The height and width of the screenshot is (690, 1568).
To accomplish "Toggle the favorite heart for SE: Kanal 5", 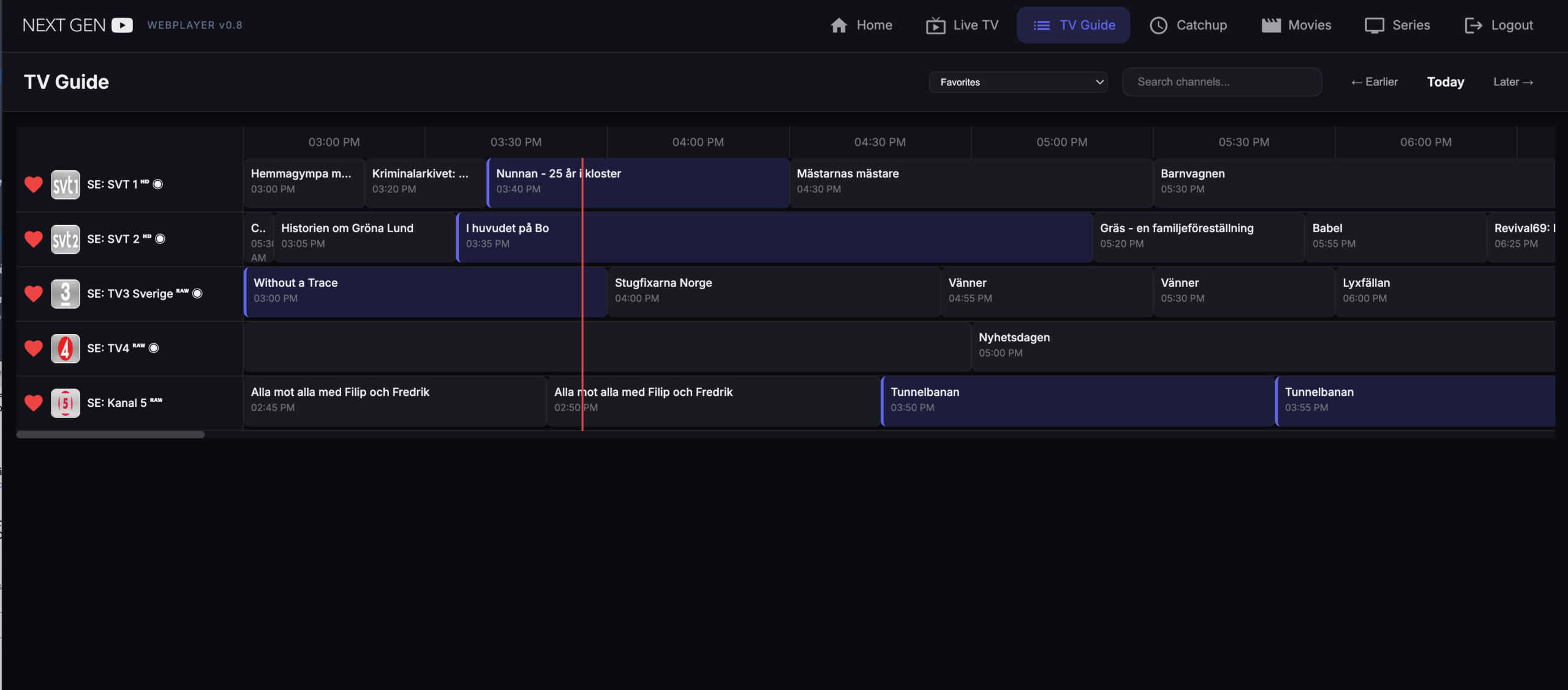I will click(x=34, y=403).
